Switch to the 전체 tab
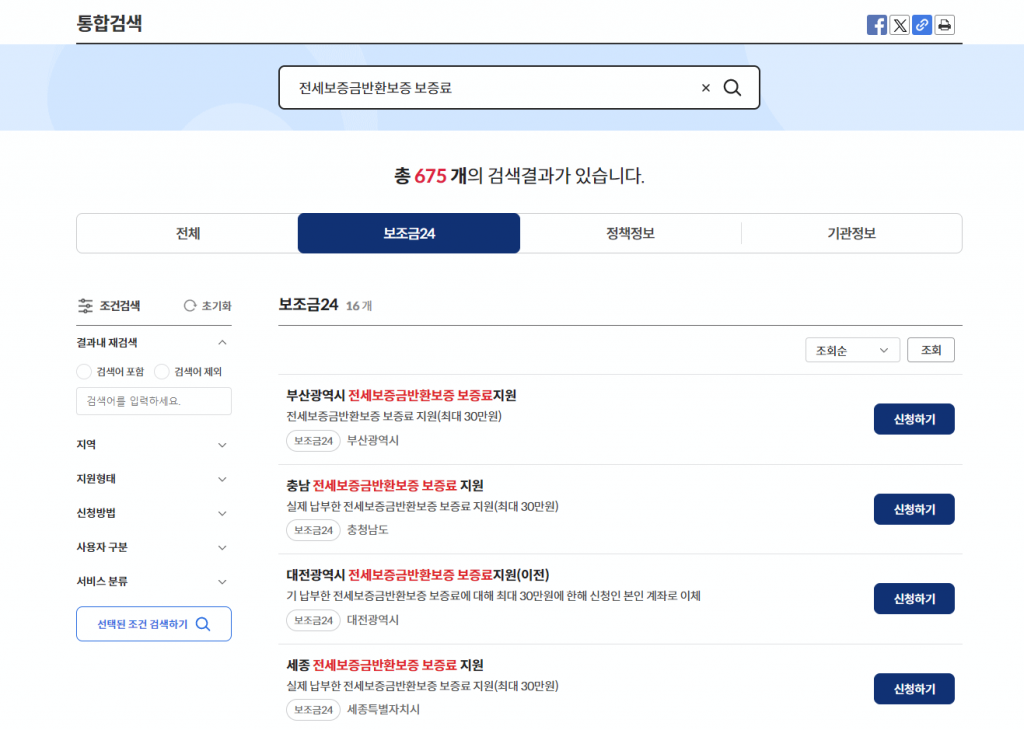1024x730 pixels. pyautogui.click(x=188, y=233)
